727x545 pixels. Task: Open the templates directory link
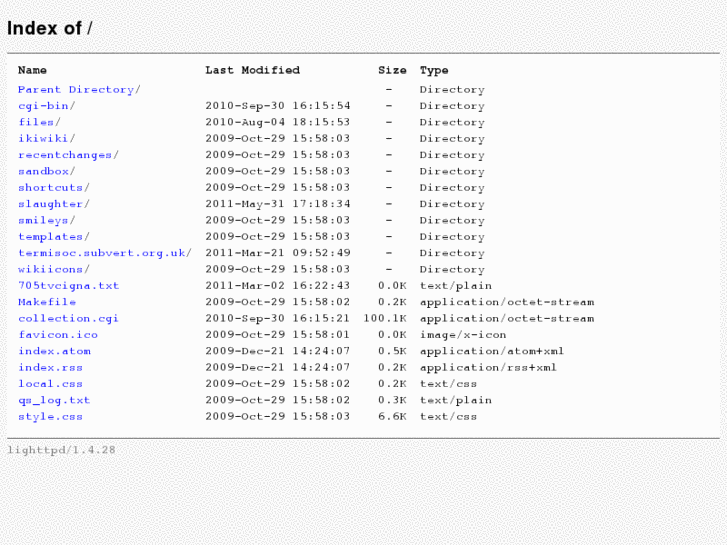[51, 237]
